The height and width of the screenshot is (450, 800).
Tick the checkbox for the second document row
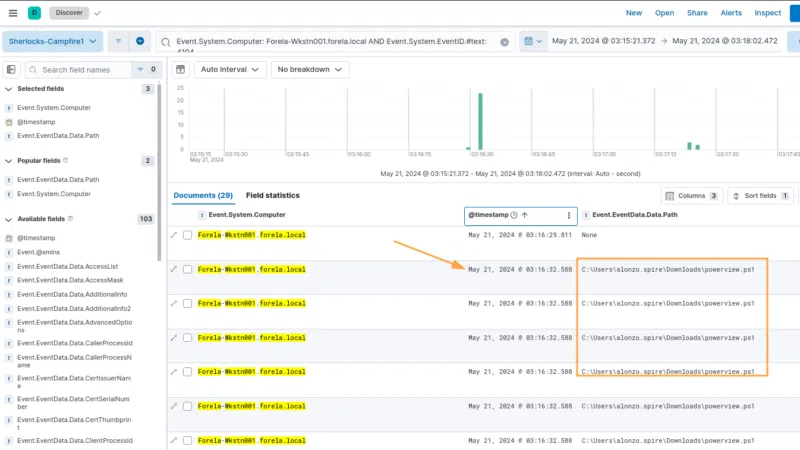coord(187,269)
